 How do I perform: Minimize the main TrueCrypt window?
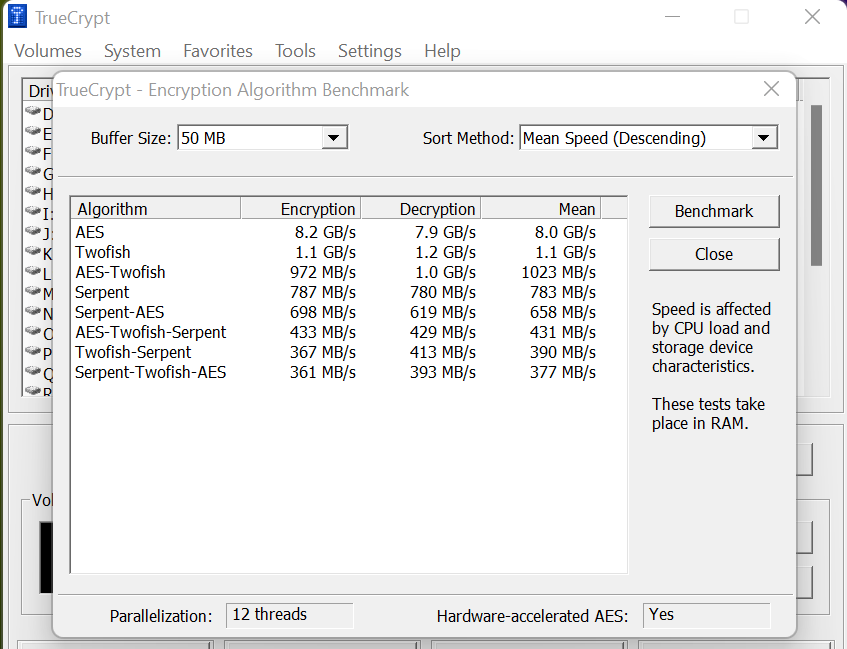pos(672,17)
